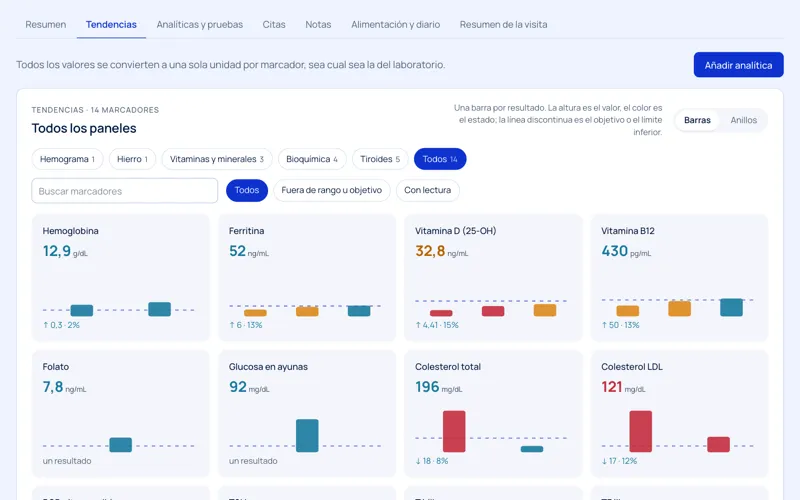Go to the Citas tab
The image size is (800, 500).
point(274,24)
